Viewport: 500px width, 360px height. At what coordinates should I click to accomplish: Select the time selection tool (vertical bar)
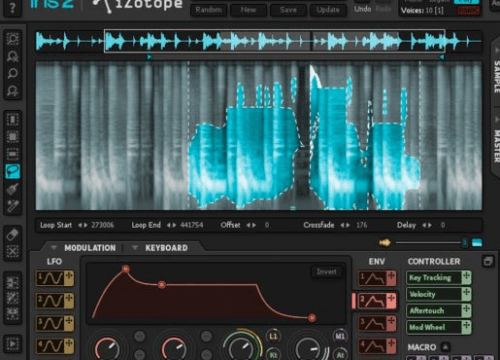[x=13, y=119]
